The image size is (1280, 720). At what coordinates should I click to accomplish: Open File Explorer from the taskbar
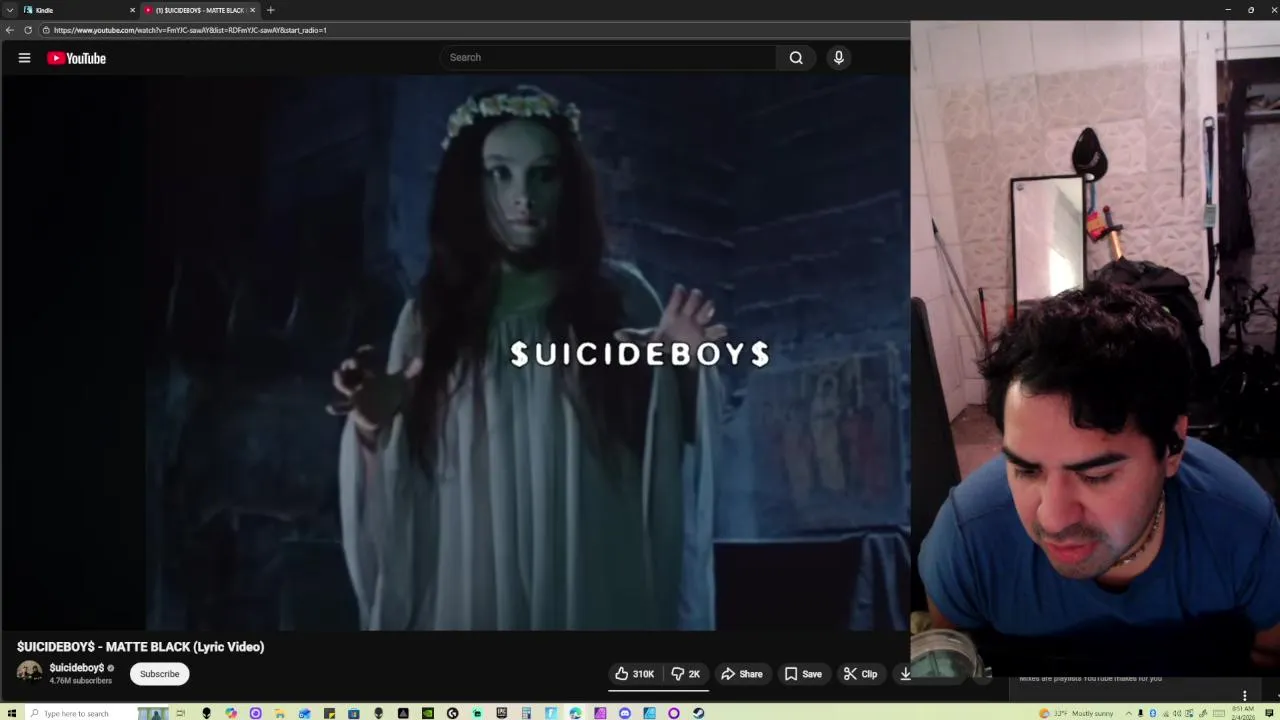point(279,713)
